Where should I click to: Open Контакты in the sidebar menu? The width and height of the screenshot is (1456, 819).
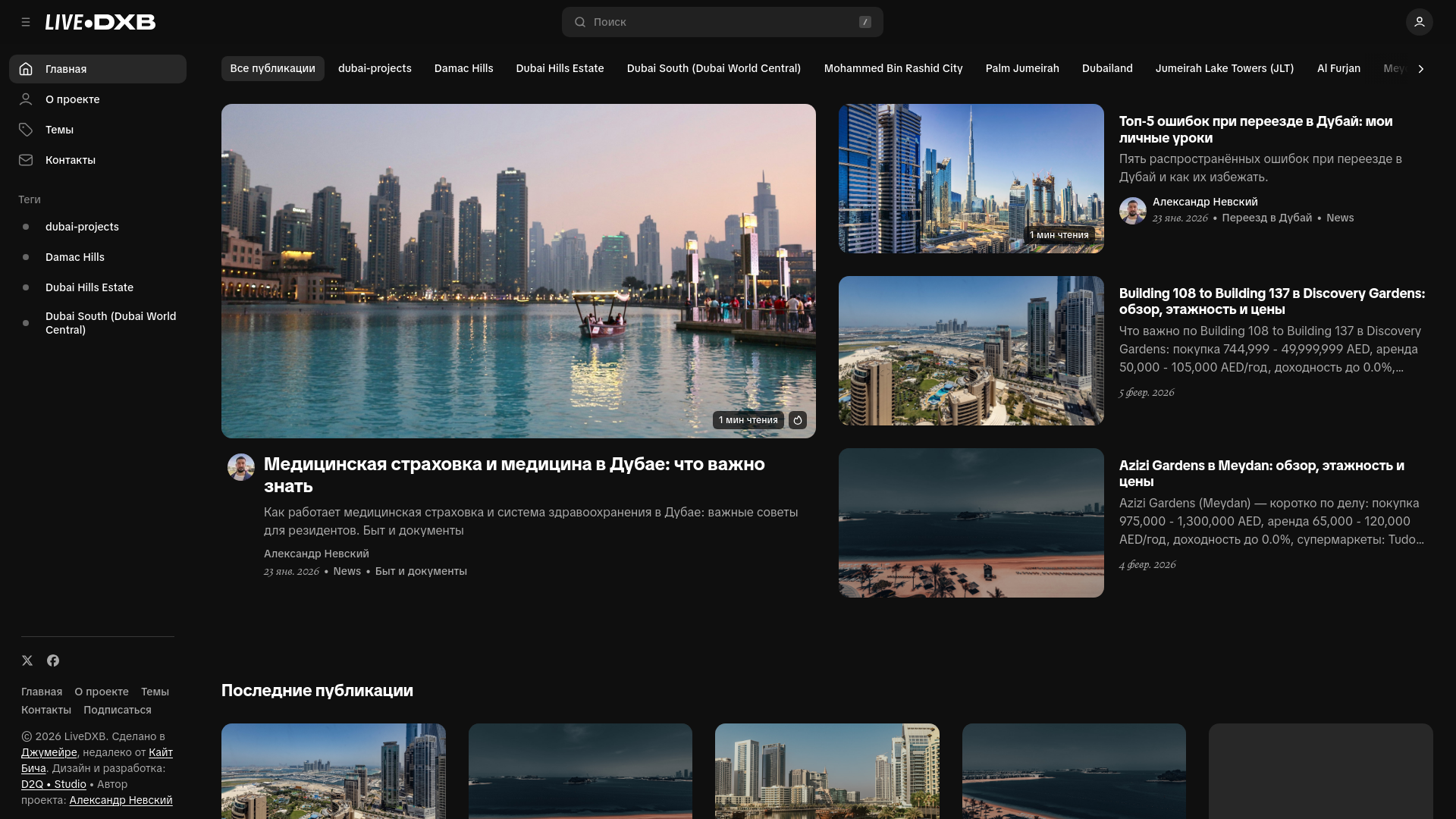(x=98, y=160)
